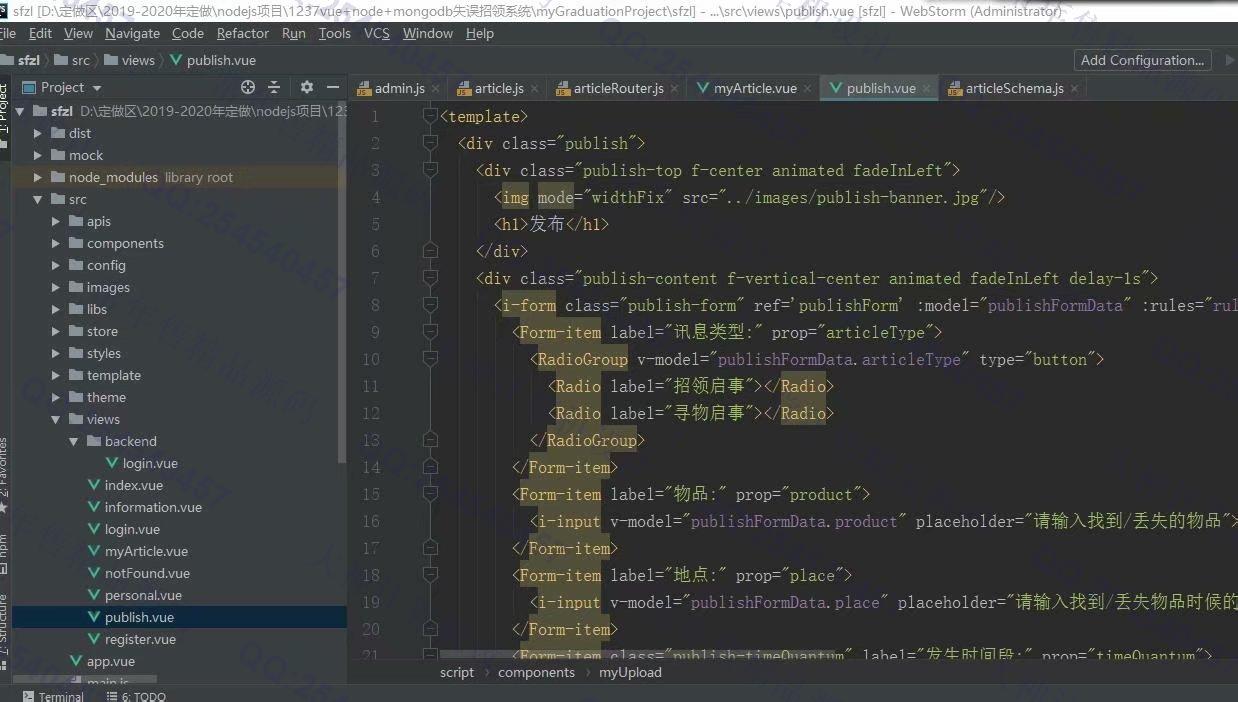Click the Add Configuration button
The image size is (1238, 702).
pyautogui.click(x=1142, y=60)
